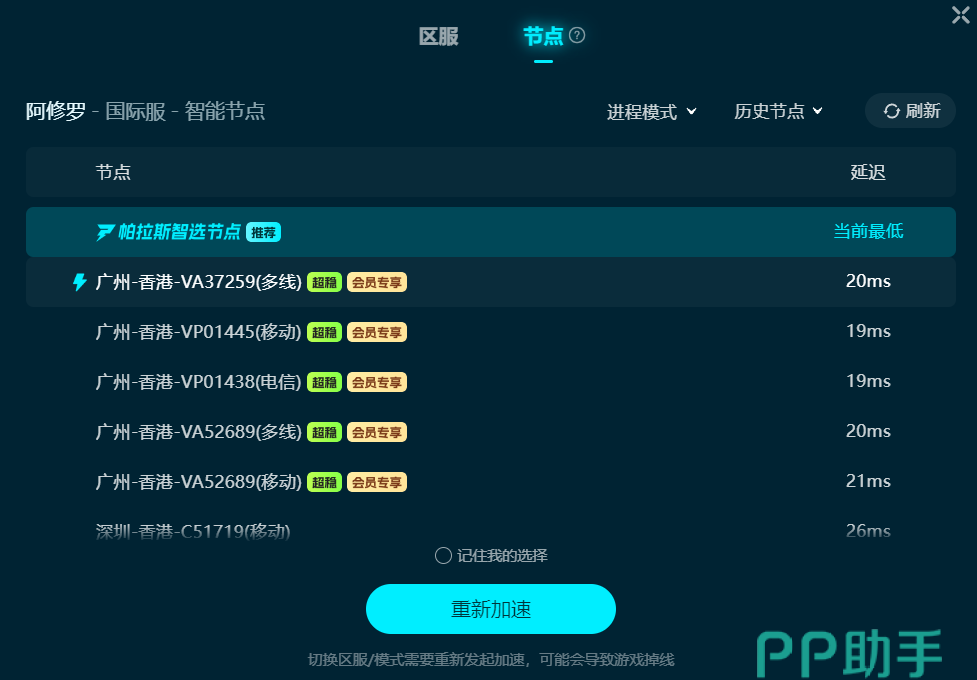Switch to the 区服 tab
Image resolution: width=977 pixels, height=680 pixels.
[439, 37]
